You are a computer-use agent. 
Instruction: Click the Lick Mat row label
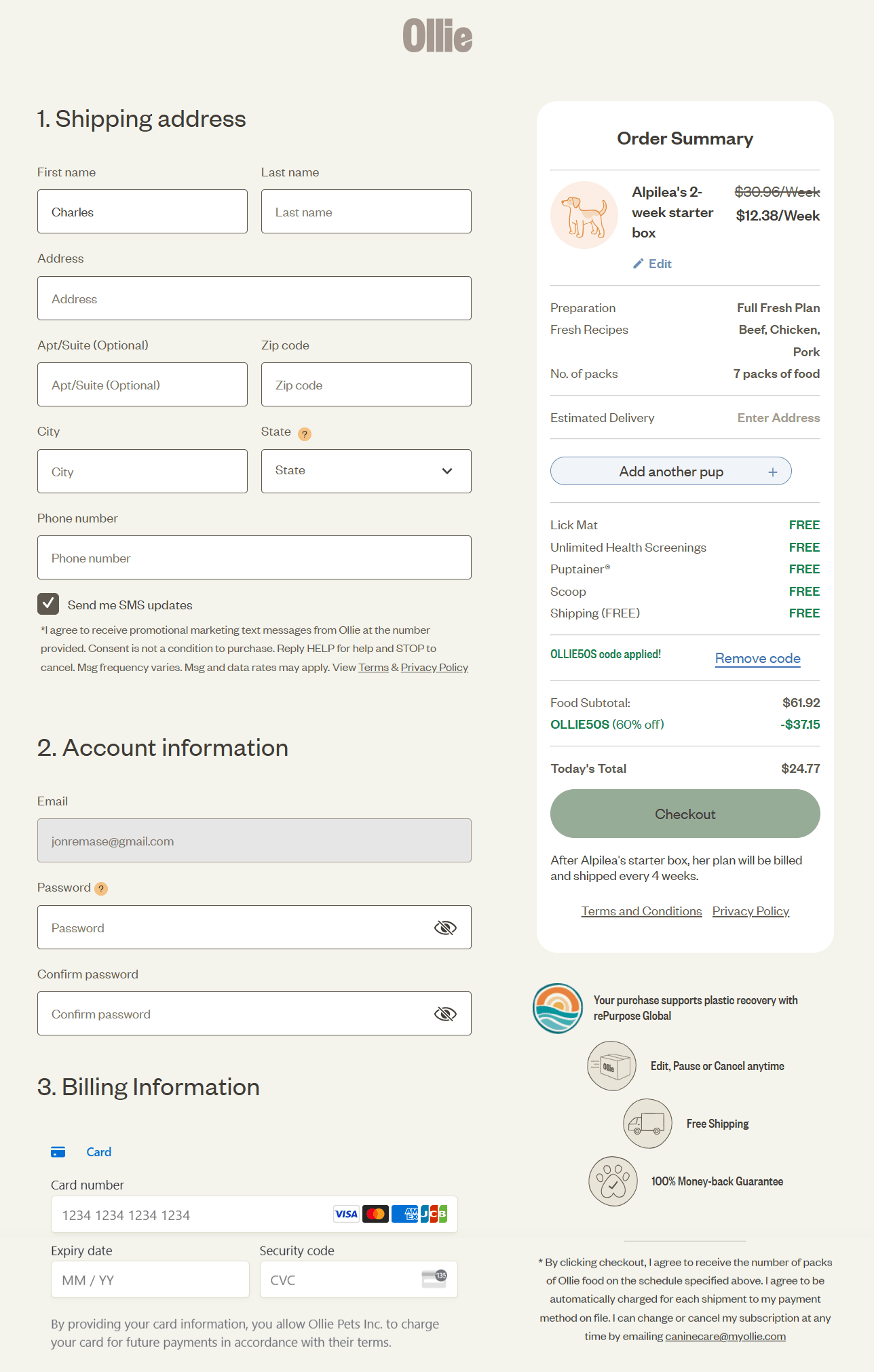point(574,525)
